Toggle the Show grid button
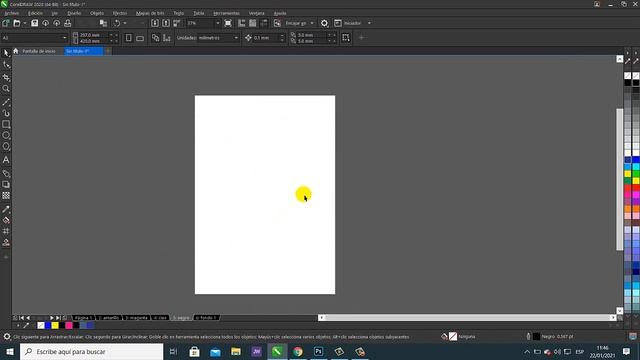 (x=253, y=23)
